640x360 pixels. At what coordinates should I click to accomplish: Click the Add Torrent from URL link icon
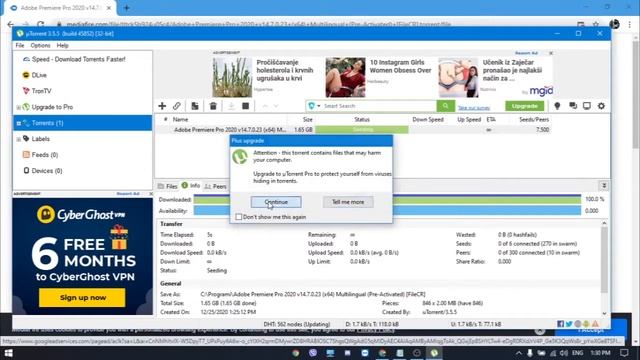click(176, 106)
